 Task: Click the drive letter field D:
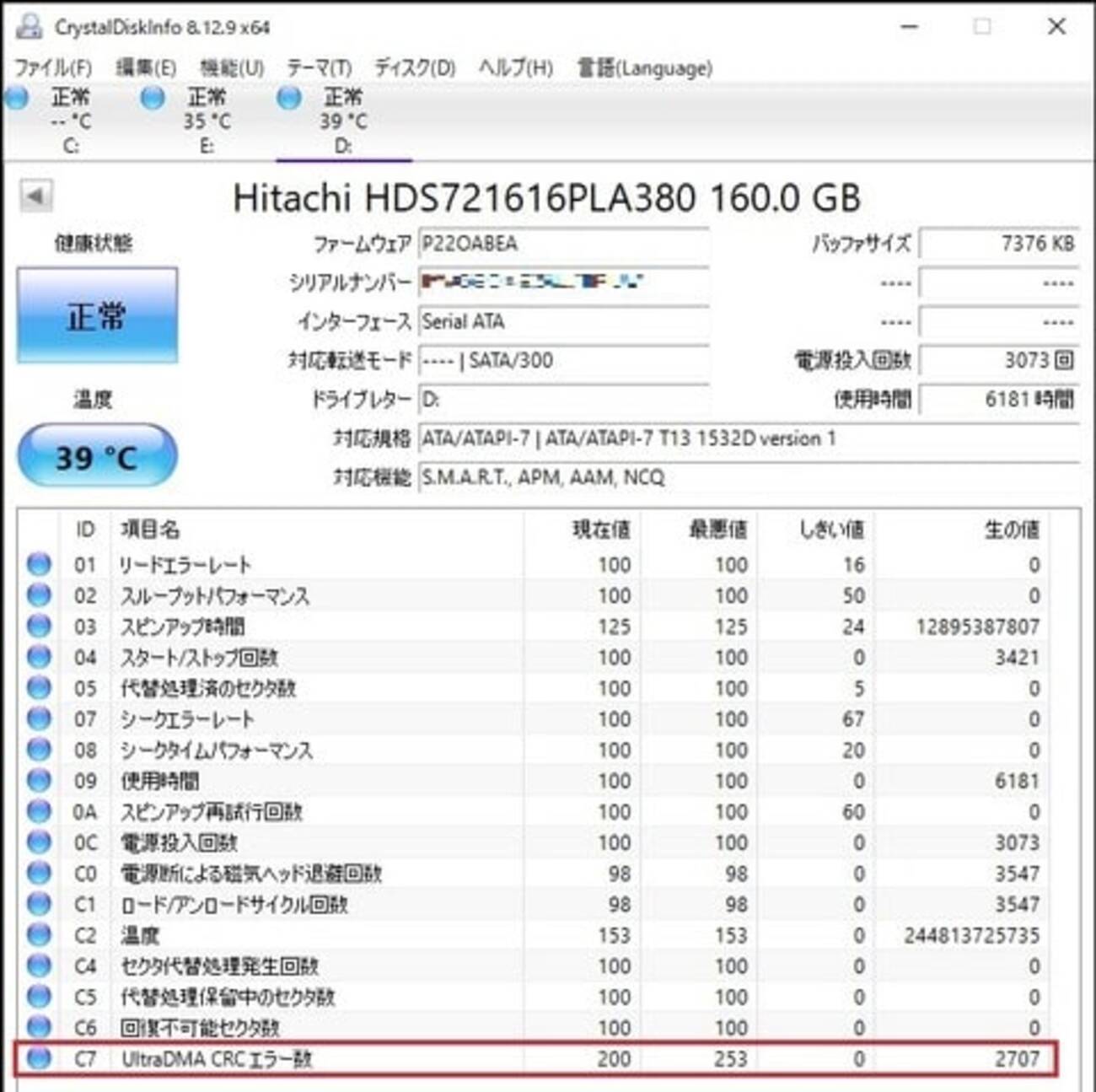tap(563, 400)
